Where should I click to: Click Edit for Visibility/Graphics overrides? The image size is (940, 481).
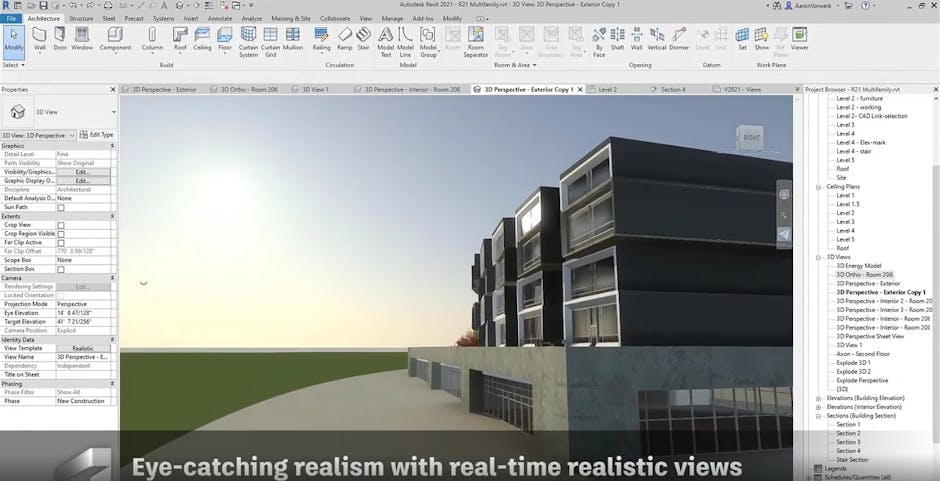(83, 172)
